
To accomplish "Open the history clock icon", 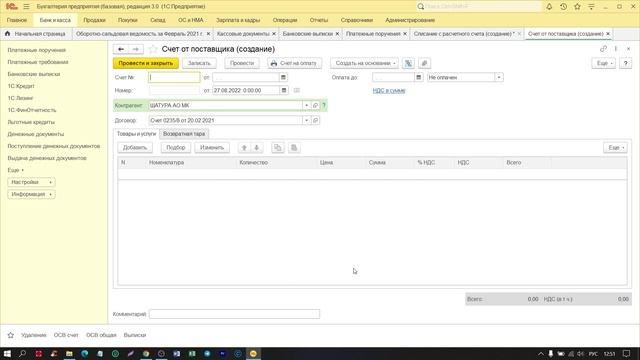I will point(563,7).
